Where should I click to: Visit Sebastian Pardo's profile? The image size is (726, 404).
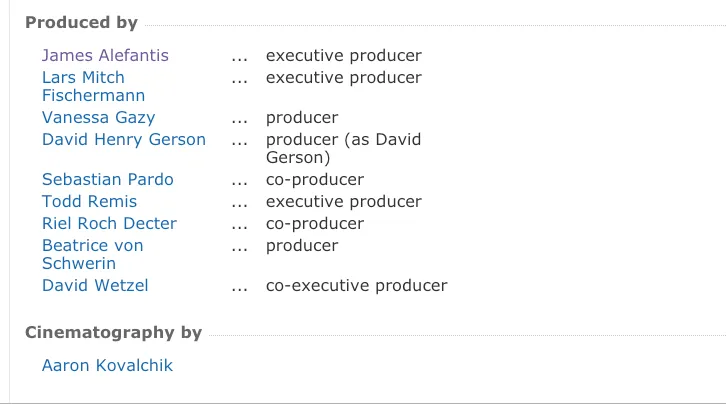(x=107, y=180)
